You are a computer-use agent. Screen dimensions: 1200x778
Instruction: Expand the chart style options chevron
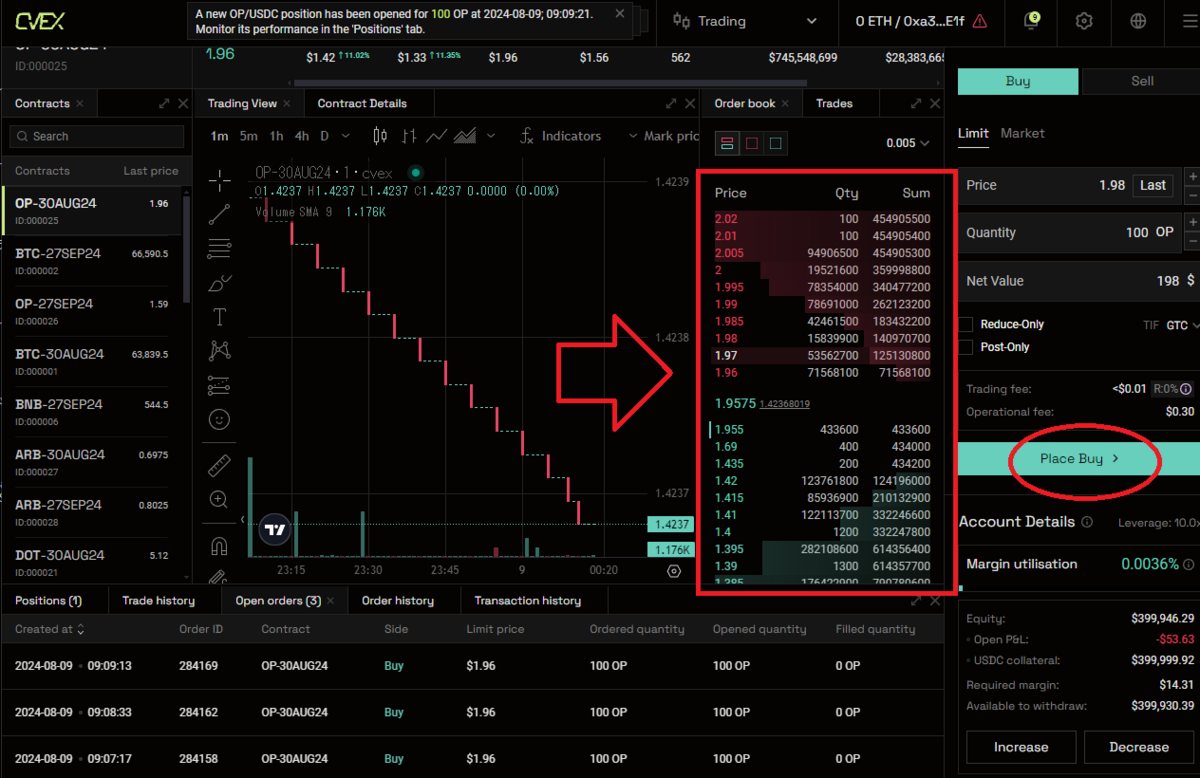[x=490, y=136]
